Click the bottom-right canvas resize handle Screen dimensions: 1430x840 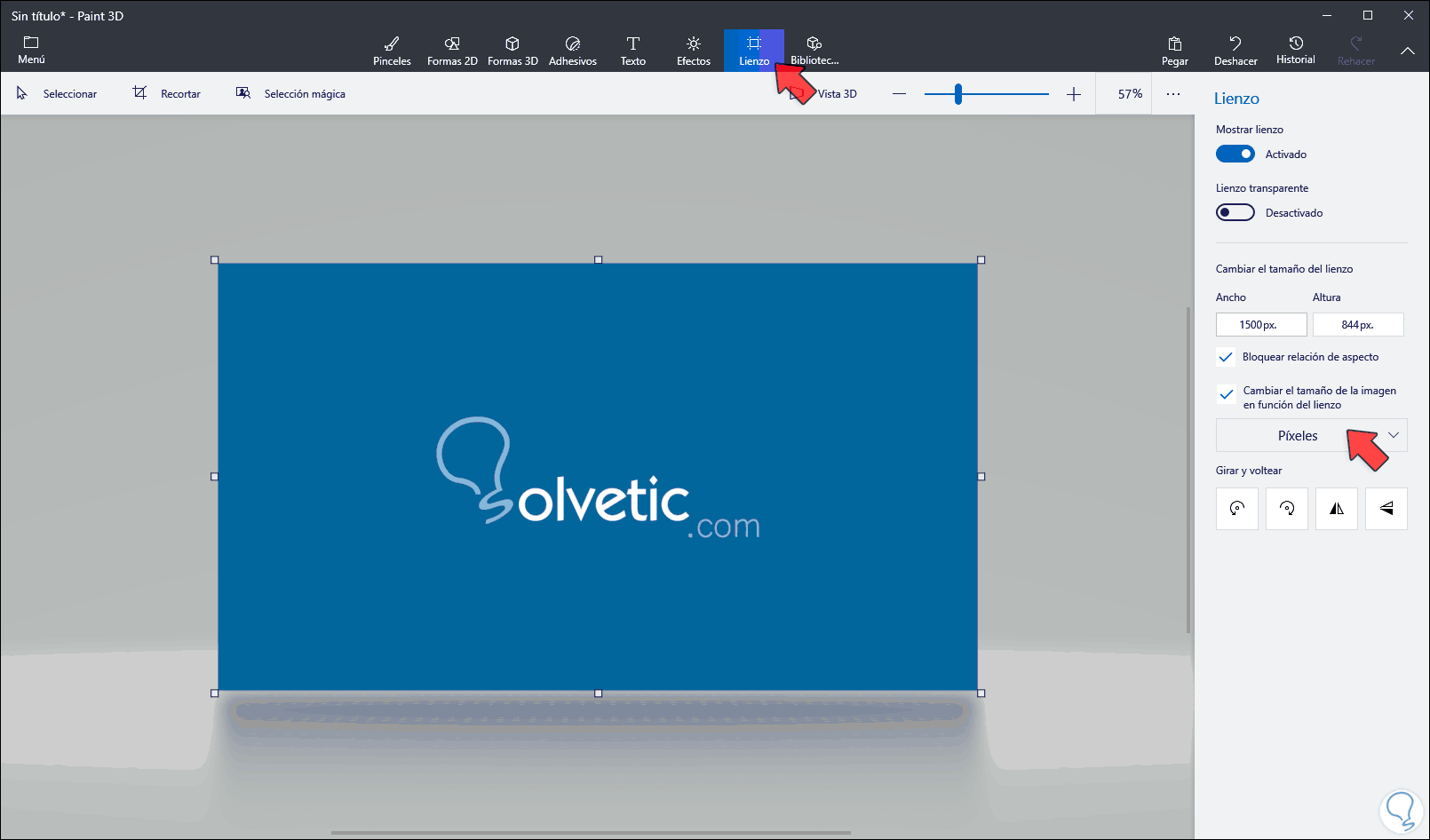[x=981, y=693]
